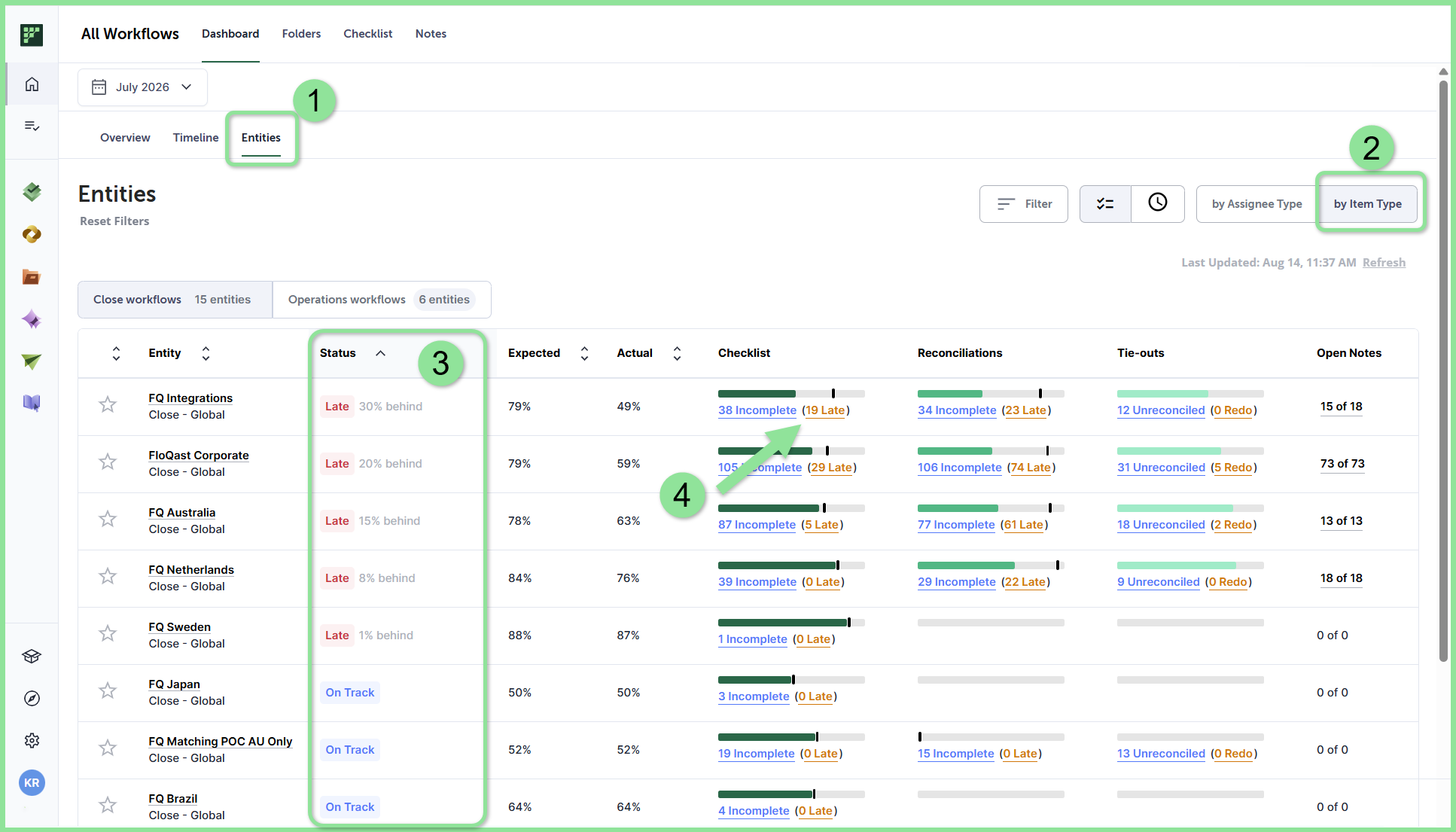1456x832 pixels.
Task: Open 73 of 73 open notes
Action: (x=1342, y=464)
